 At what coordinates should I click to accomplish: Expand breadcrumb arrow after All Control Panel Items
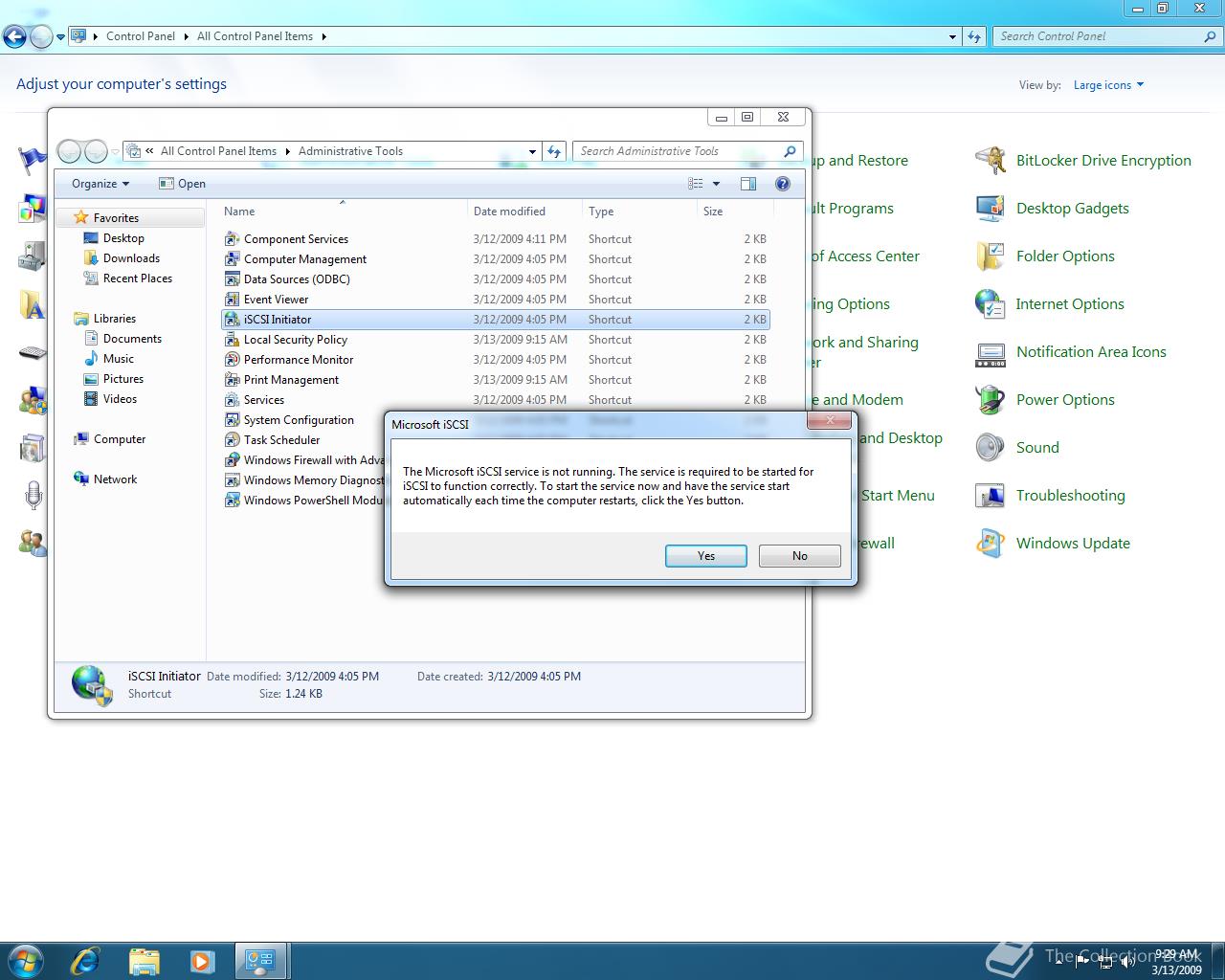coord(323,36)
